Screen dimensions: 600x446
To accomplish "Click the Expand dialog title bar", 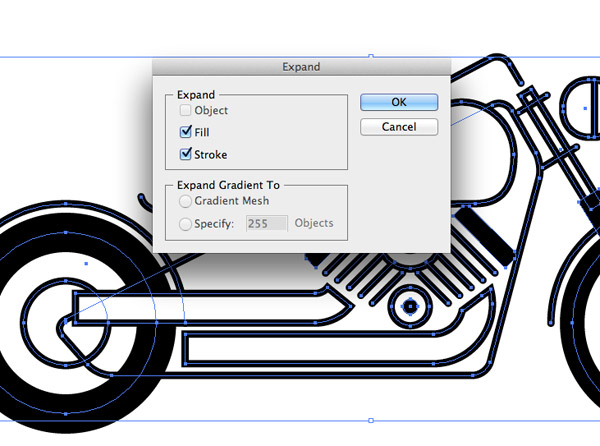I will tap(302, 67).
